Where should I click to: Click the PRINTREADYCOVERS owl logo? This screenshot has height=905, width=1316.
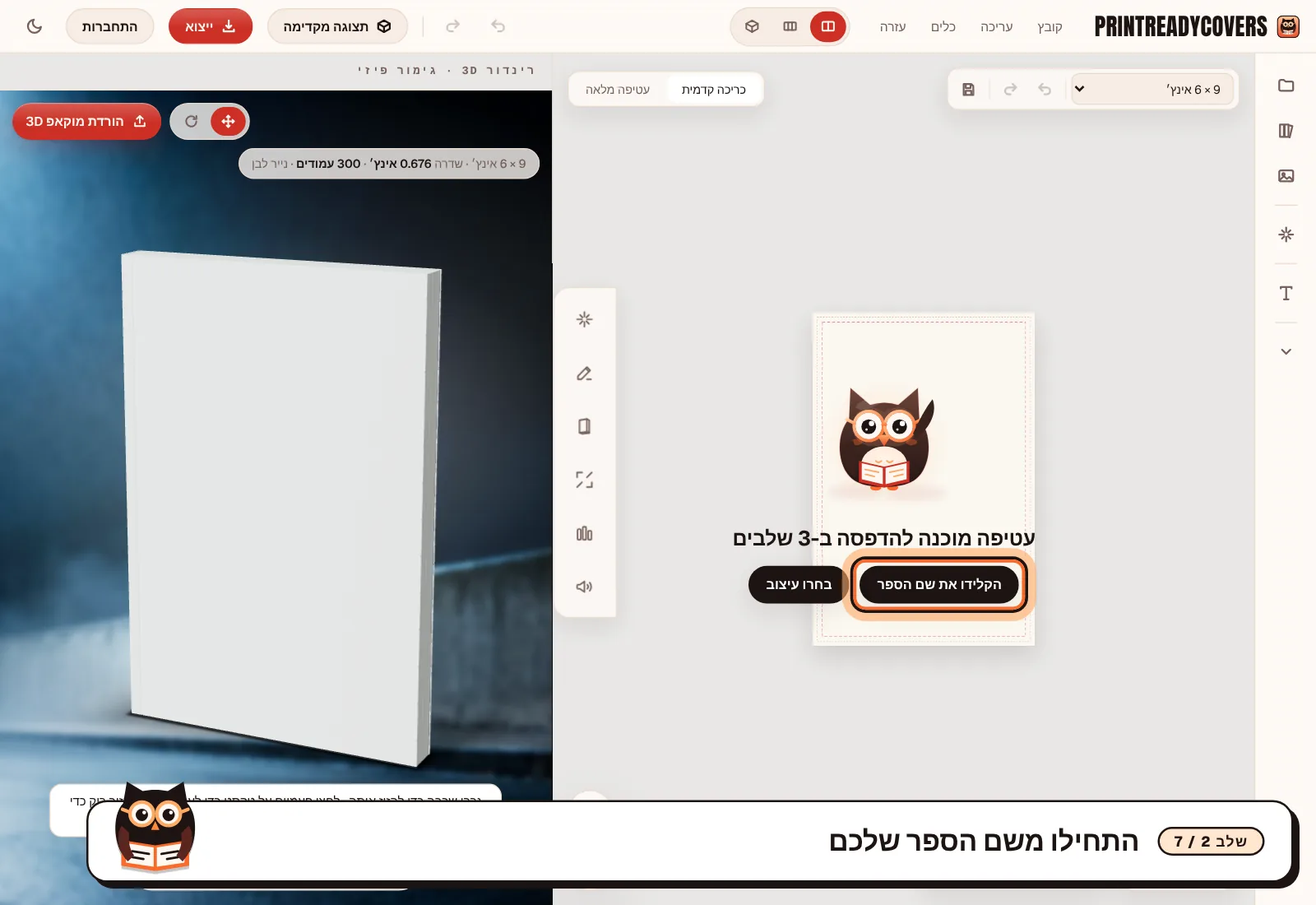tap(1288, 26)
